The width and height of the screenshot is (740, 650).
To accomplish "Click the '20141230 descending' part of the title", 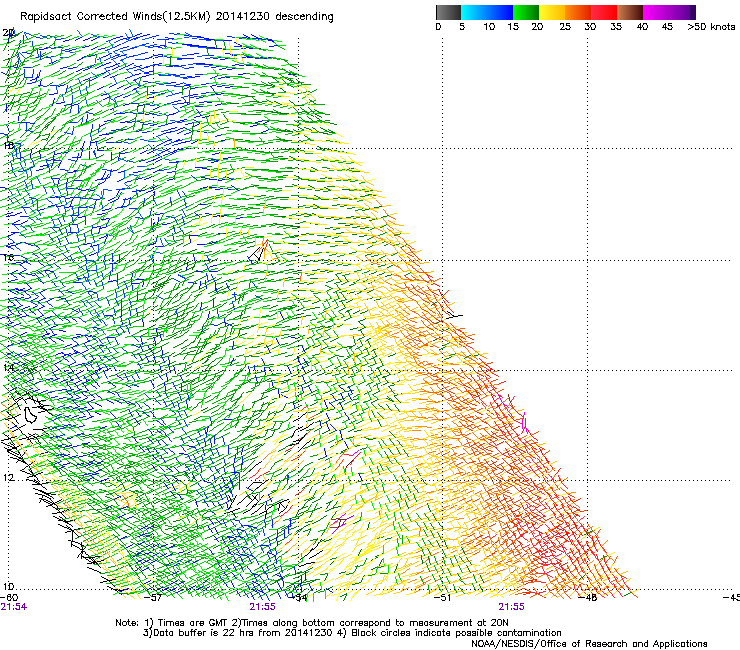I will (275, 17).
